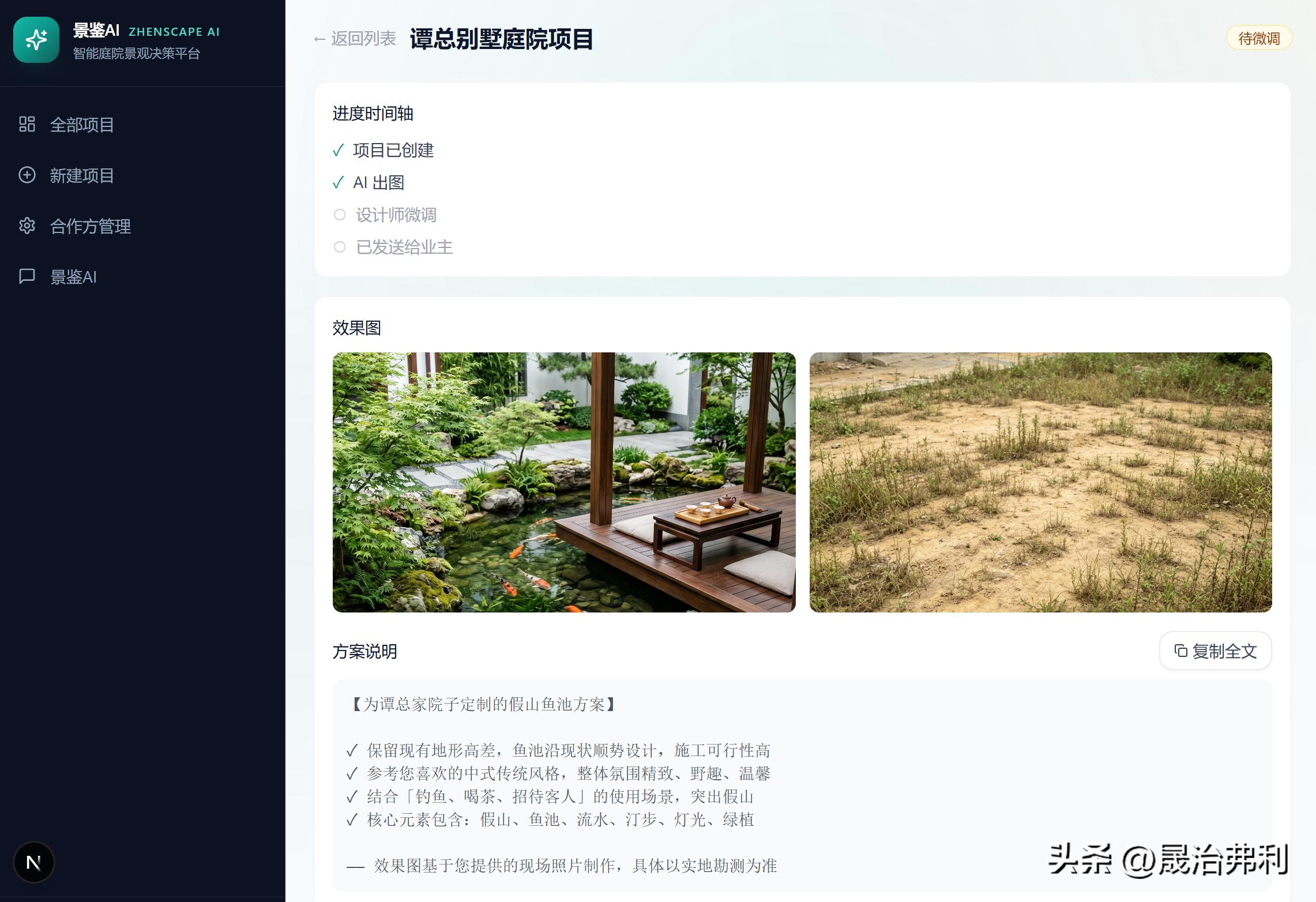
Task: Click the 效果图 section heading
Action: tap(356, 328)
